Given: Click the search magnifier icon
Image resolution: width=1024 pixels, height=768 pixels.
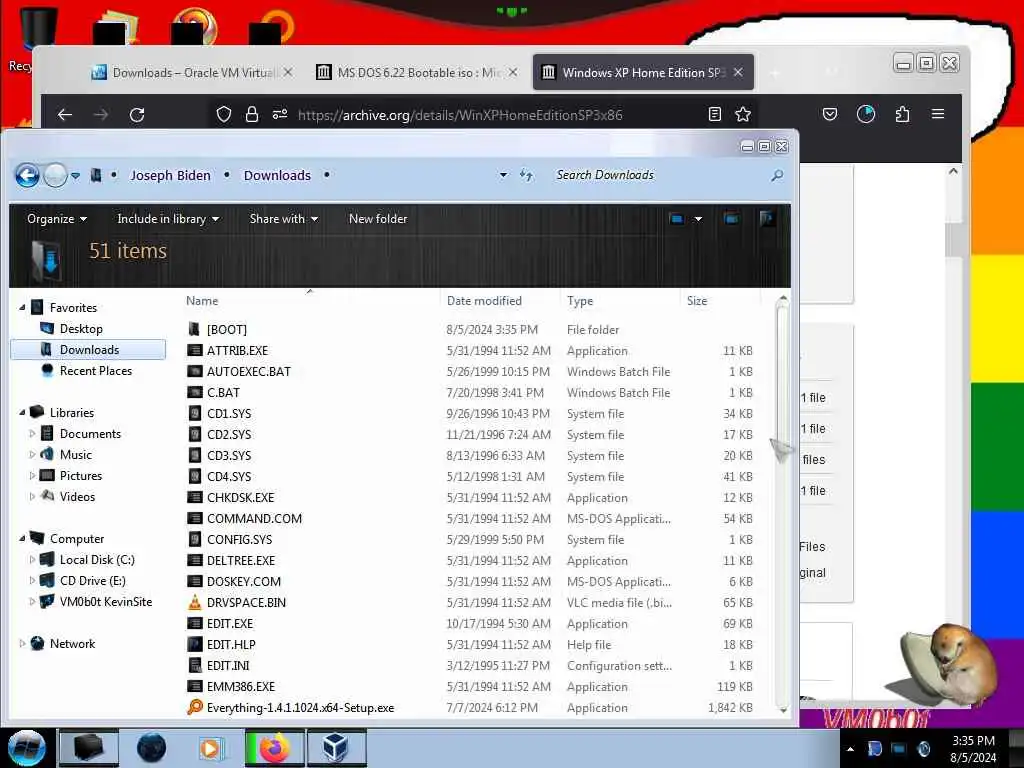Looking at the screenshot, I should [x=776, y=176].
